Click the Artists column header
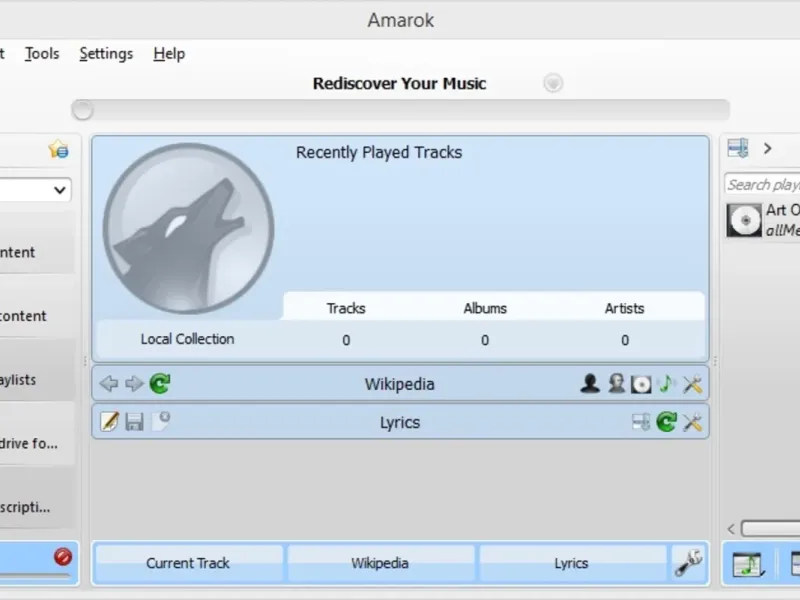This screenshot has height=600, width=800. [x=624, y=308]
